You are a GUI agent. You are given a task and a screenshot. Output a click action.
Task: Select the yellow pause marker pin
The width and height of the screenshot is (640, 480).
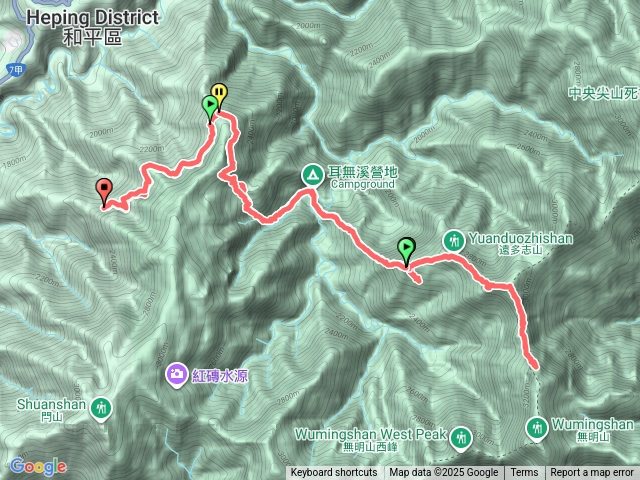pos(219,97)
